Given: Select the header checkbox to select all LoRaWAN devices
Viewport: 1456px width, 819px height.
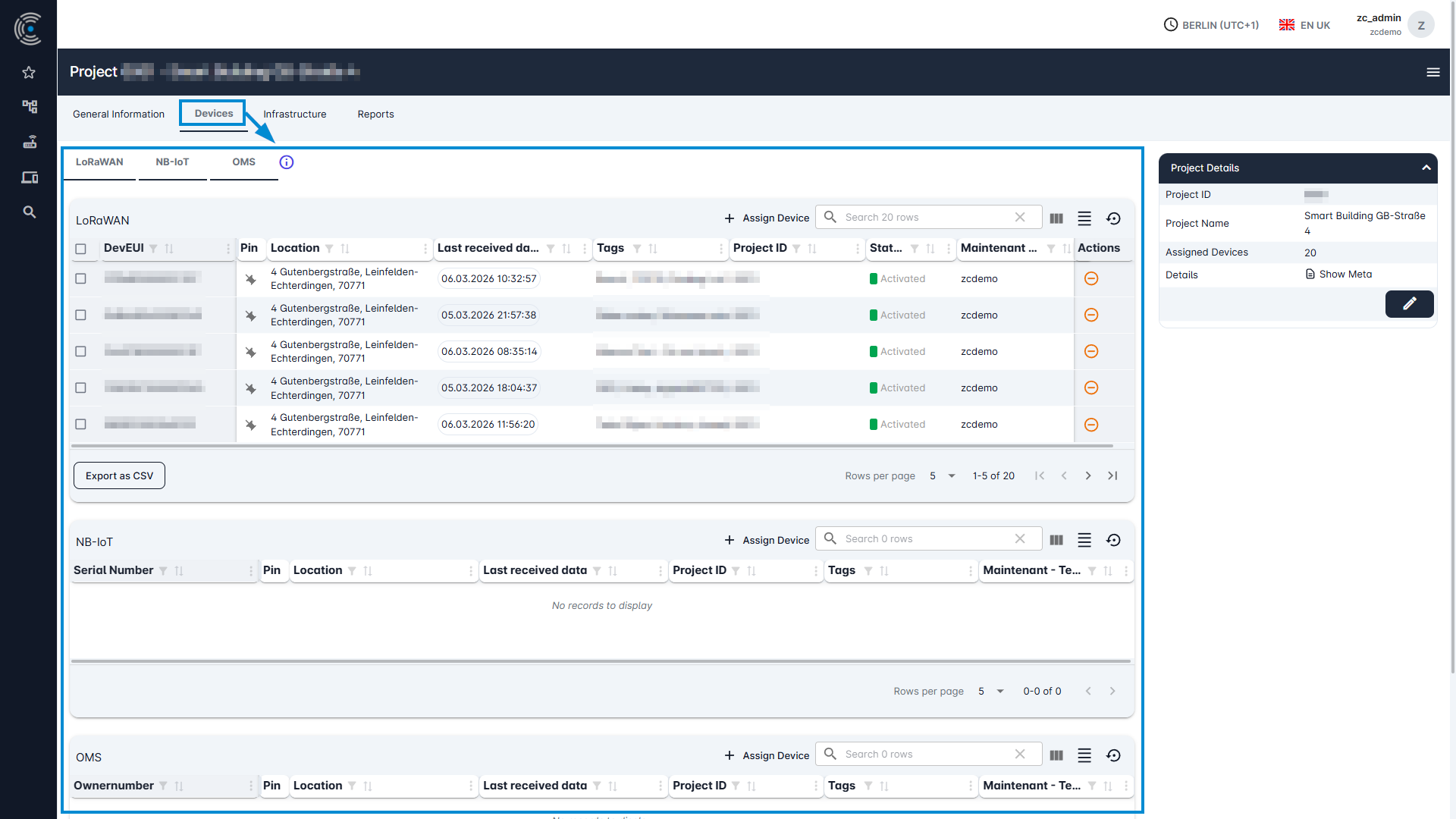Looking at the screenshot, I should coord(81,248).
